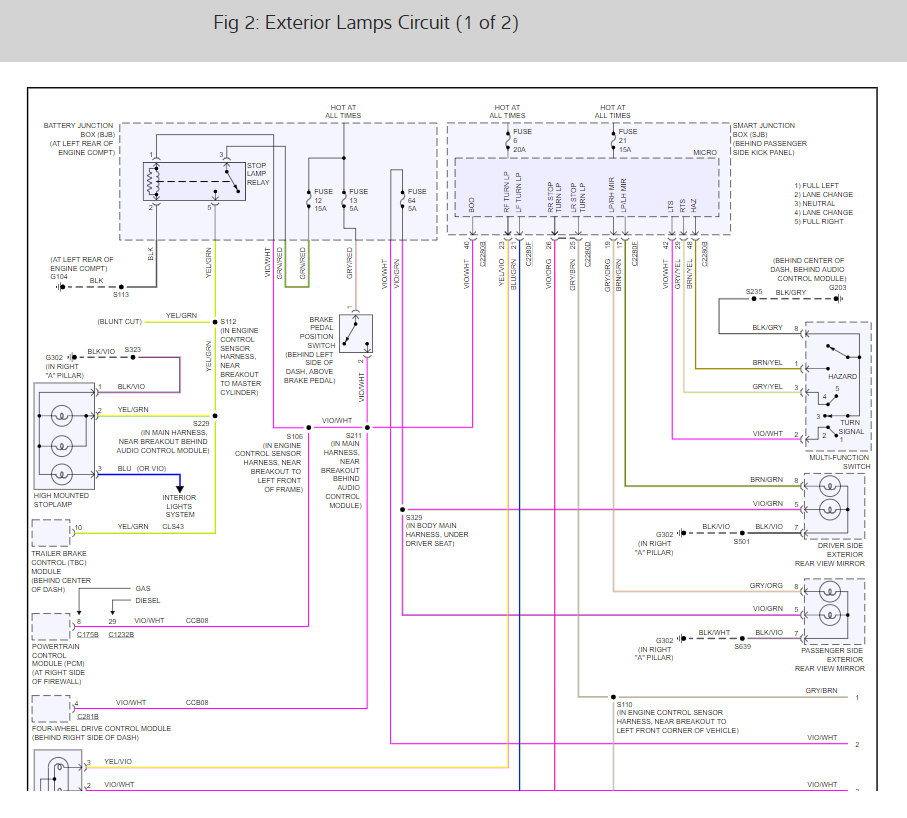907x818 pixels.
Task: Click the stop lamp relay coil symbol
Action: 153,182
